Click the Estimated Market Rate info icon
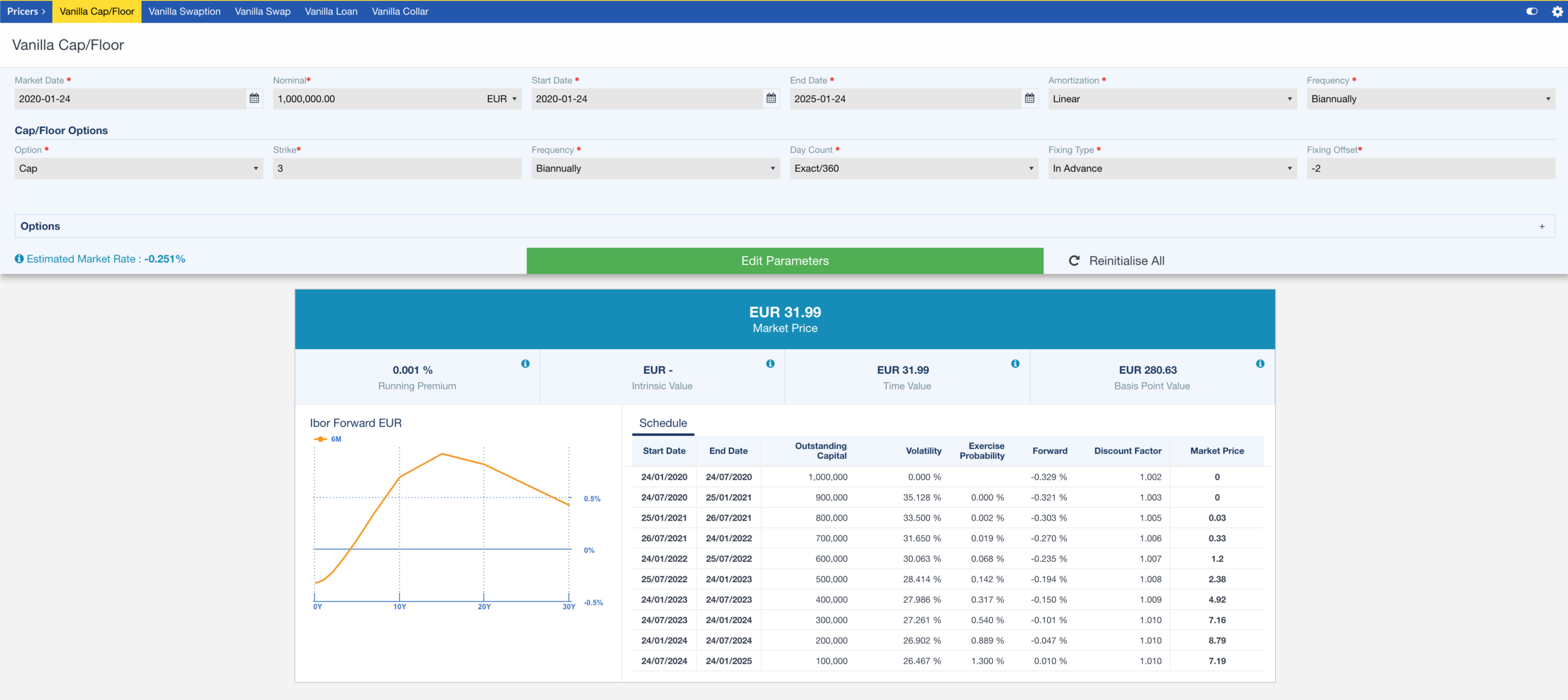This screenshot has height=700, width=1568. pyautogui.click(x=19, y=259)
